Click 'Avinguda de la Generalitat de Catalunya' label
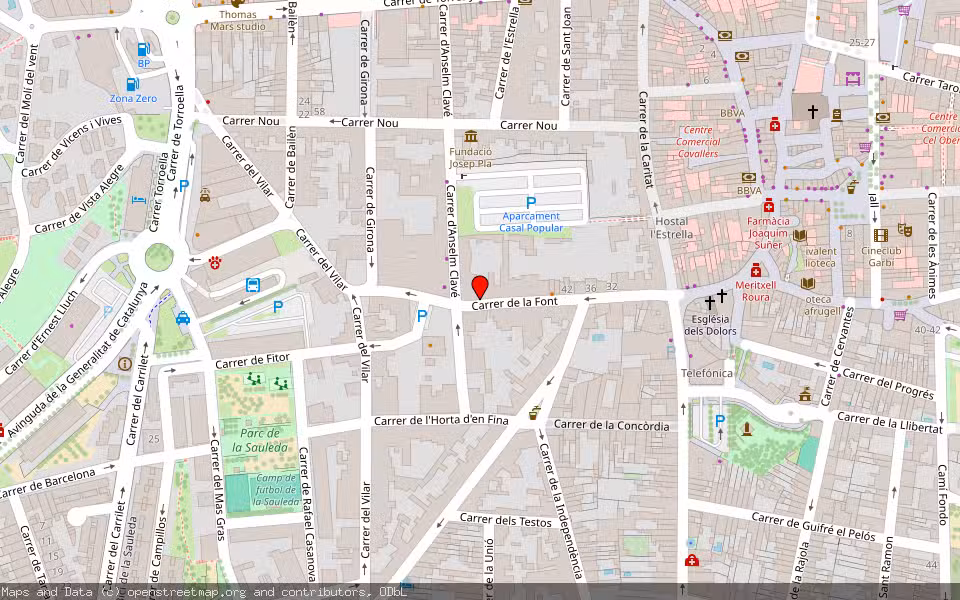The width and height of the screenshot is (960, 600). pyautogui.click(x=78, y=359)
